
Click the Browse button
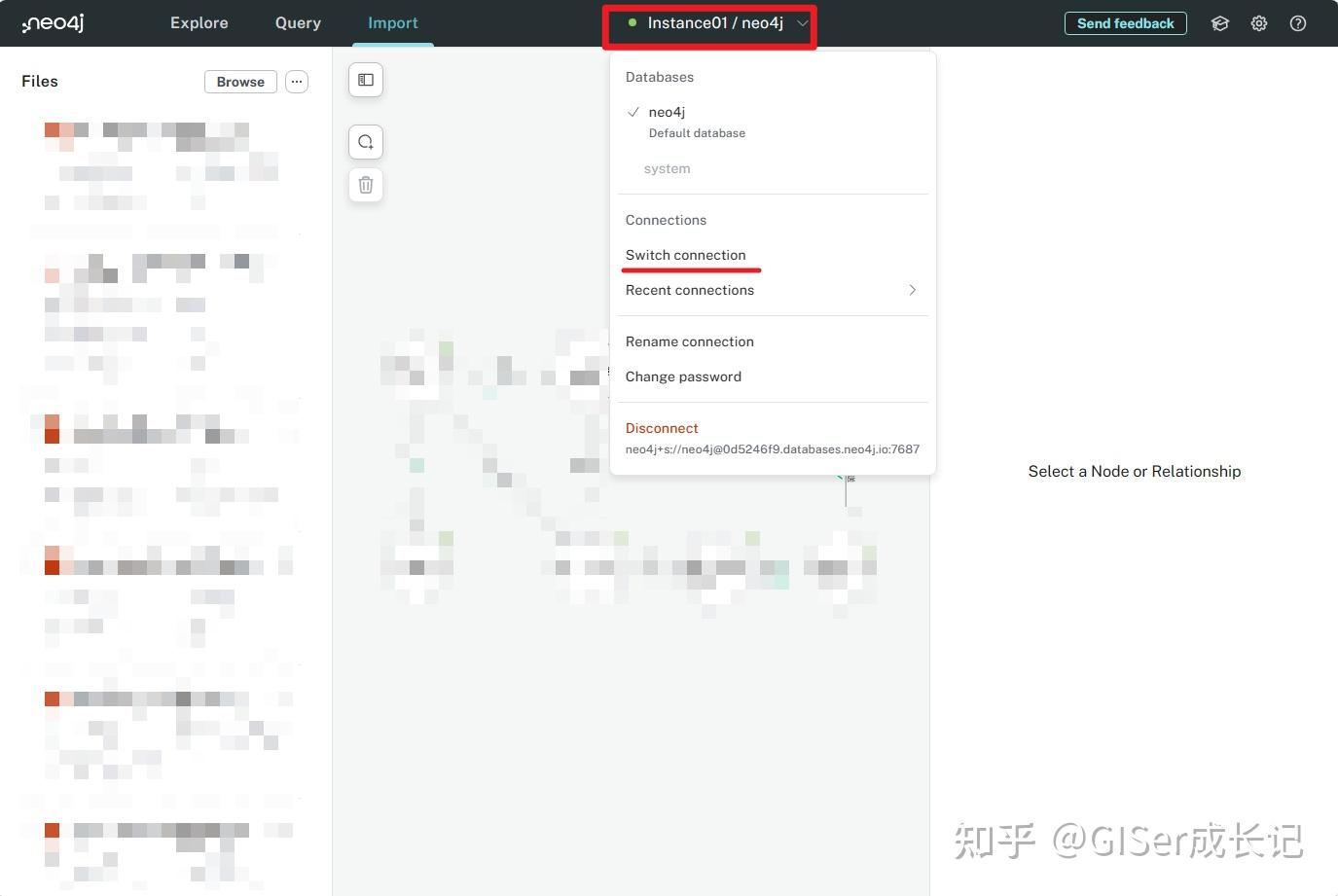tap(239, 82)
